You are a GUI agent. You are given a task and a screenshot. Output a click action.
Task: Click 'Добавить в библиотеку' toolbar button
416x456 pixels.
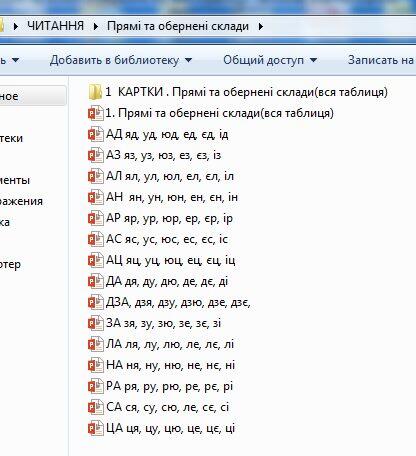[x=114, y=60]
